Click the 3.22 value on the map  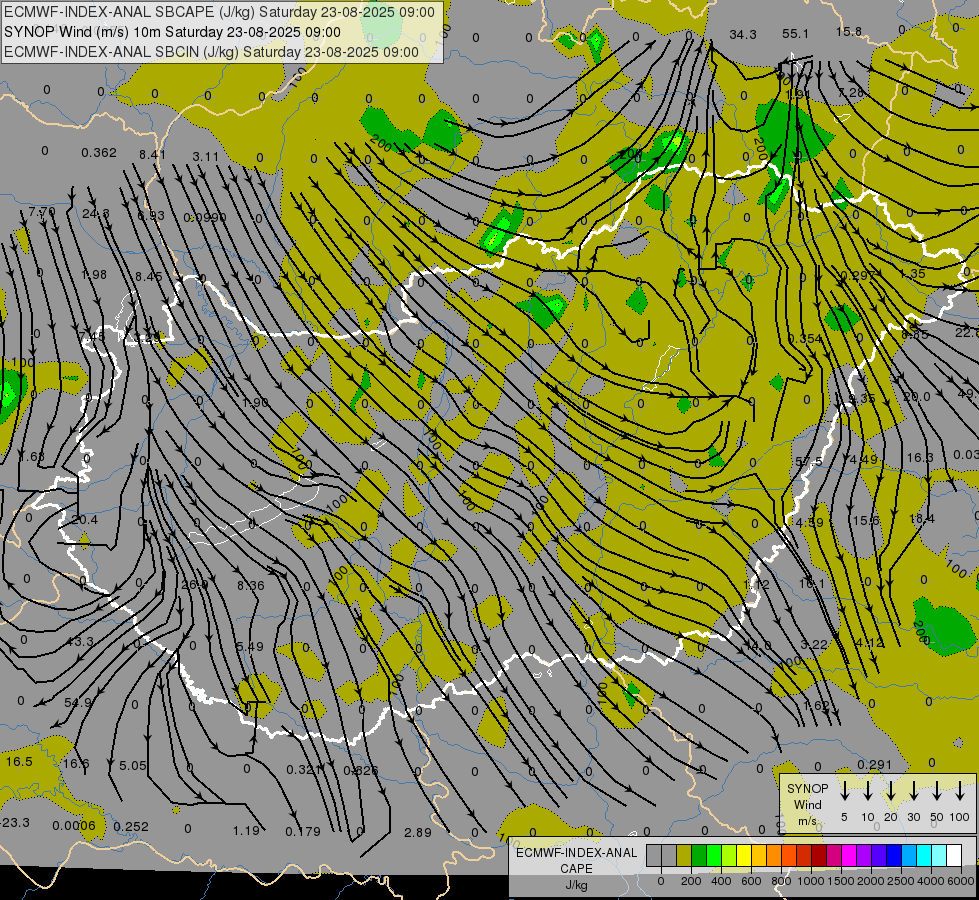coord(814,644)
